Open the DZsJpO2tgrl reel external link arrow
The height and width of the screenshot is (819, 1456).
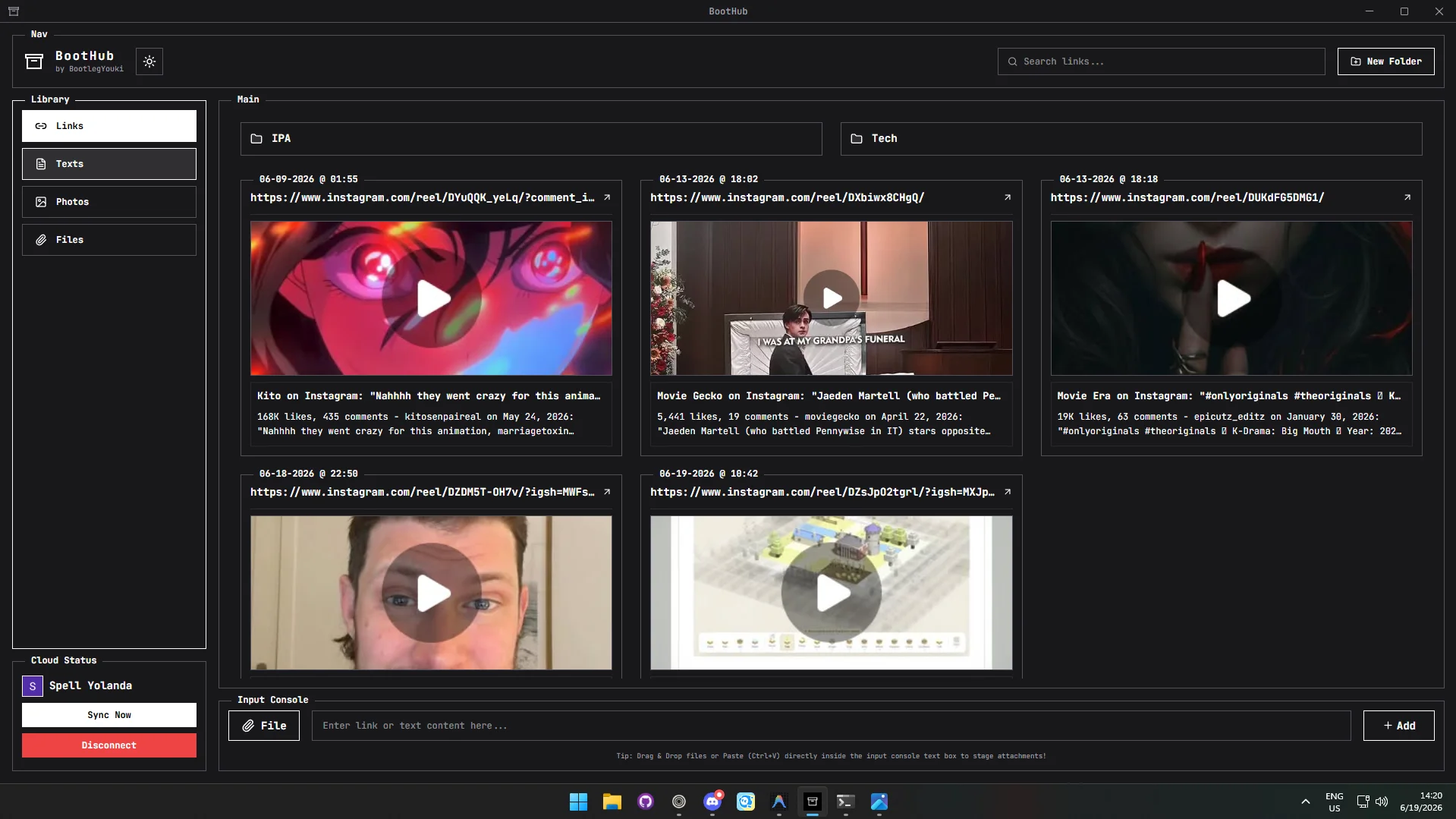(x=1008, y=492)
